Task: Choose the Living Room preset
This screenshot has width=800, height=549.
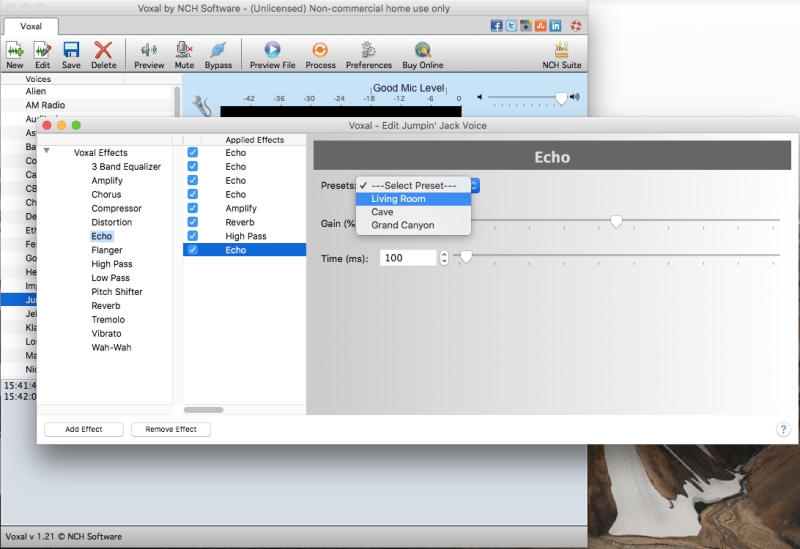Action: pyautogui.click(x=413, y=199)
